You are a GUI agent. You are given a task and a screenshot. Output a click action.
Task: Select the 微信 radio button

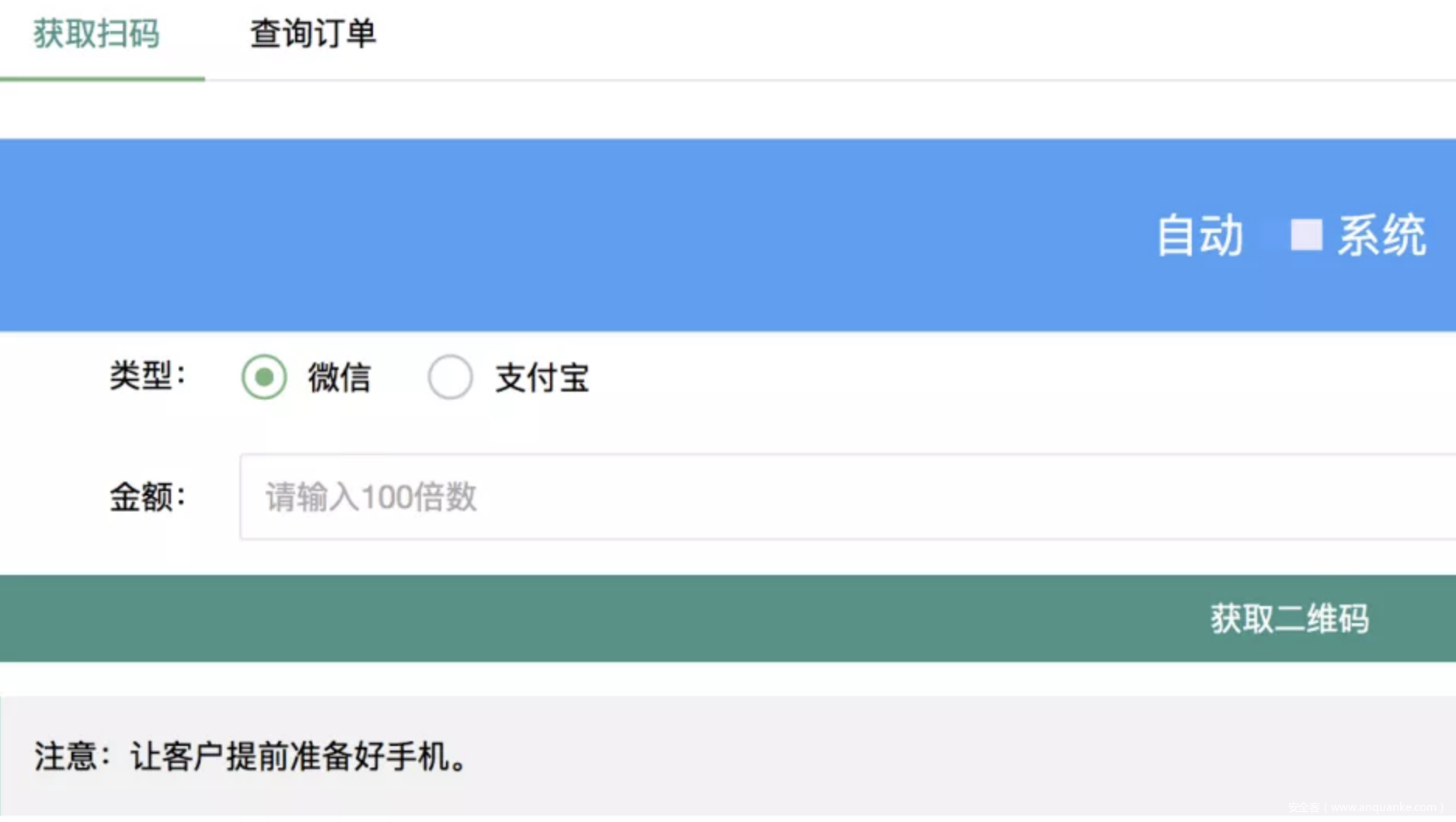(x=264, y=378)
